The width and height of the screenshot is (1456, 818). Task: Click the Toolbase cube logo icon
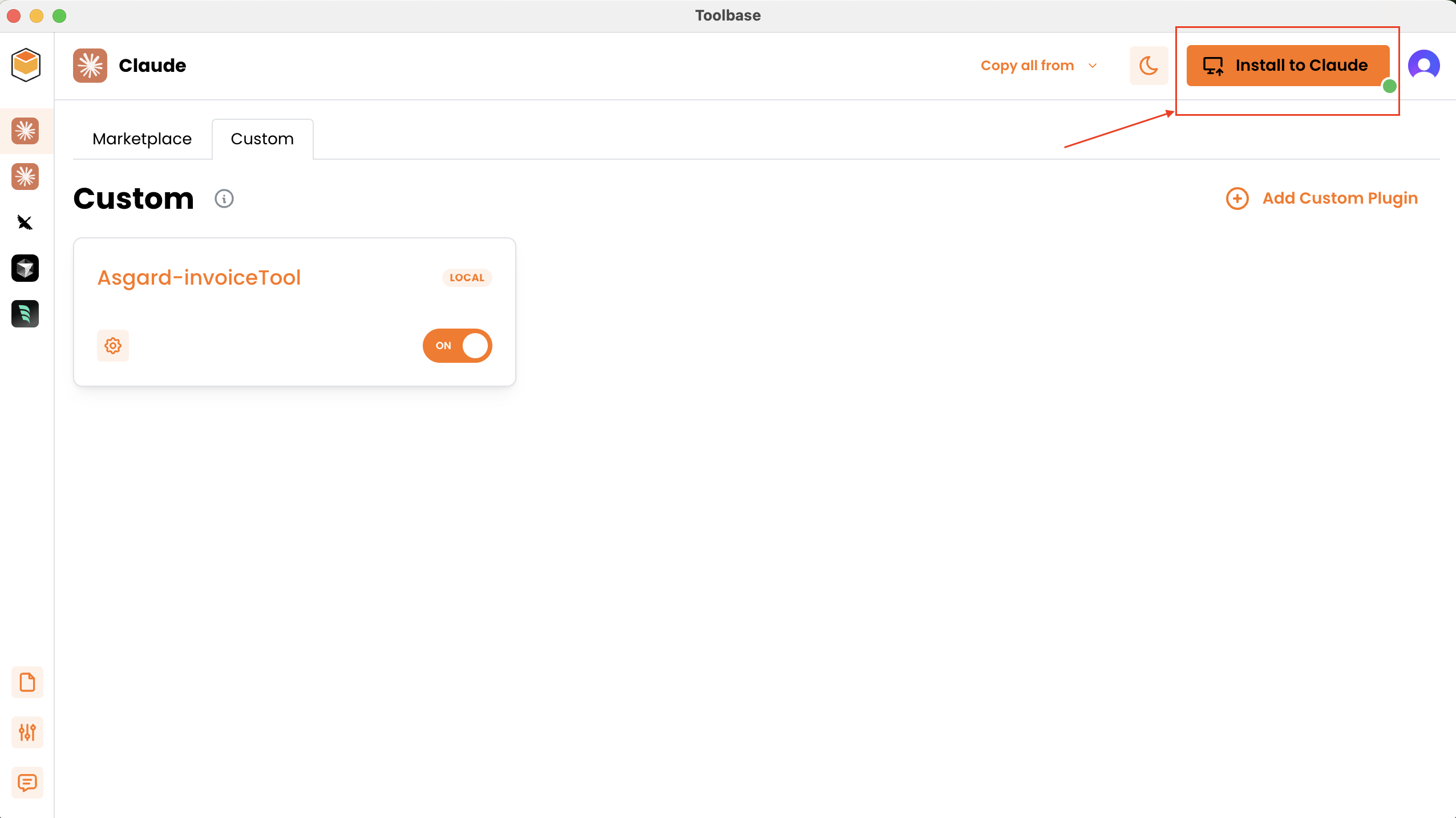pyautogui.click(x=26, y=65)
